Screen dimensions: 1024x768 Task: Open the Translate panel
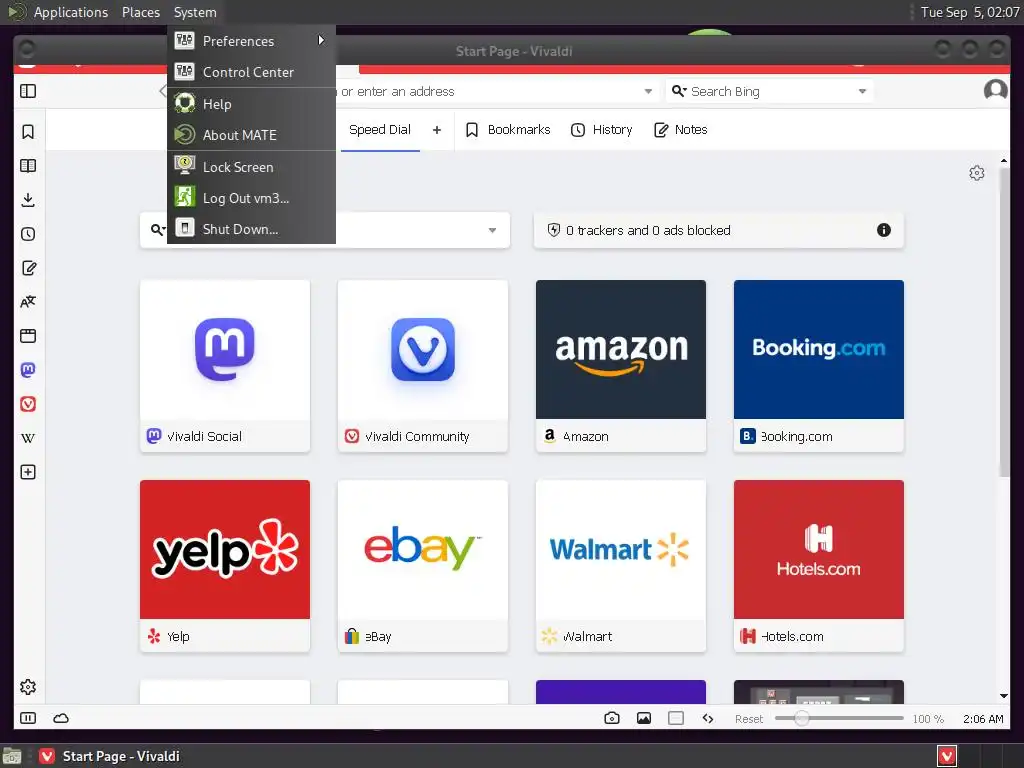pyautogui.click(x=28, y=302)
